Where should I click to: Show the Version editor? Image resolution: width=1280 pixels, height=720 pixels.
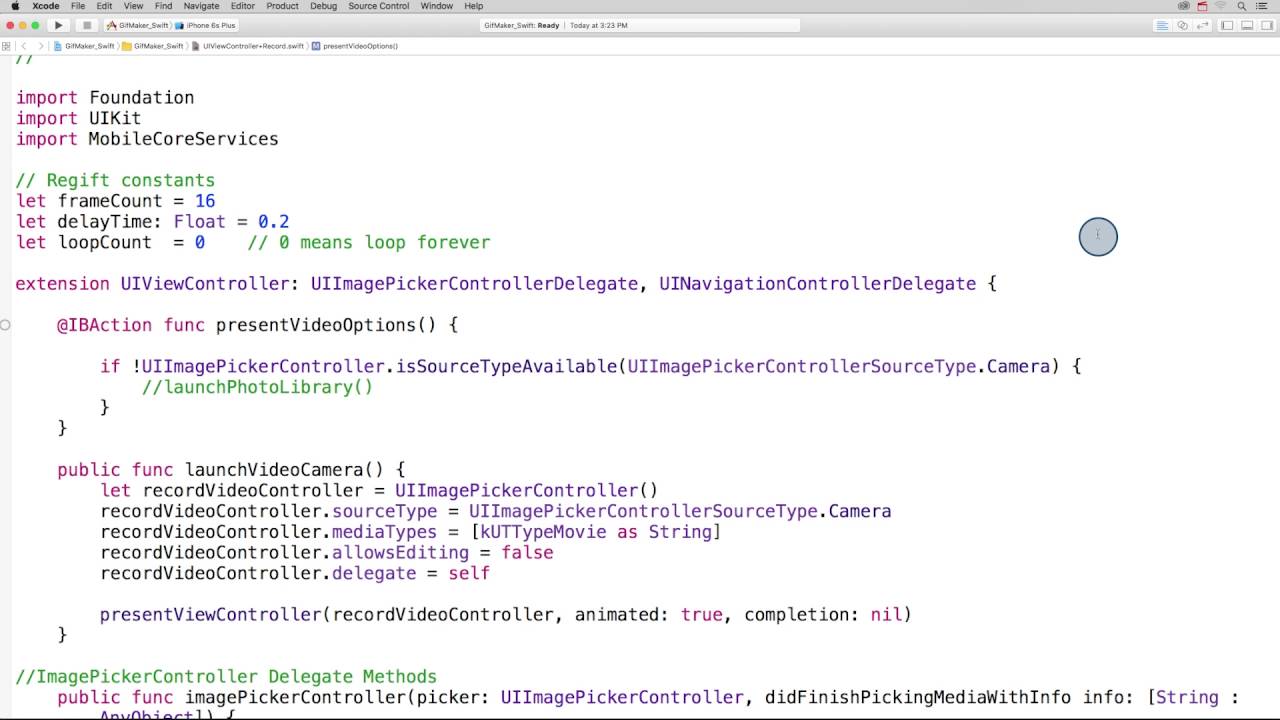pos(1204,25)
